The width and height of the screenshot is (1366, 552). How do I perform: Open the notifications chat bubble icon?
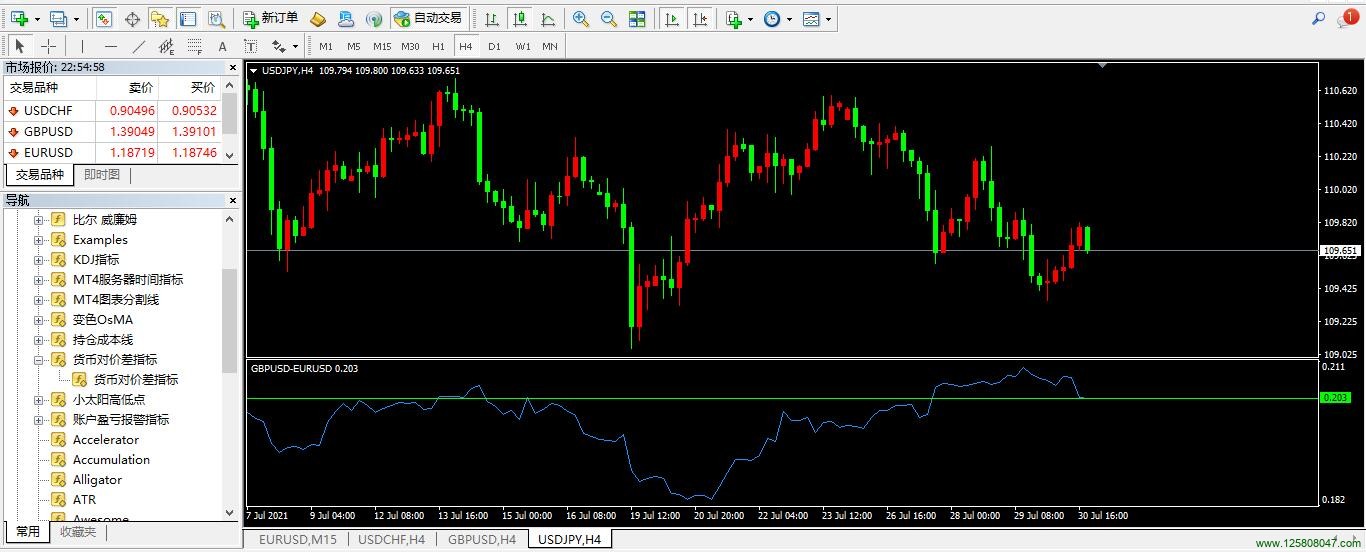click(x=1347, y=18)
